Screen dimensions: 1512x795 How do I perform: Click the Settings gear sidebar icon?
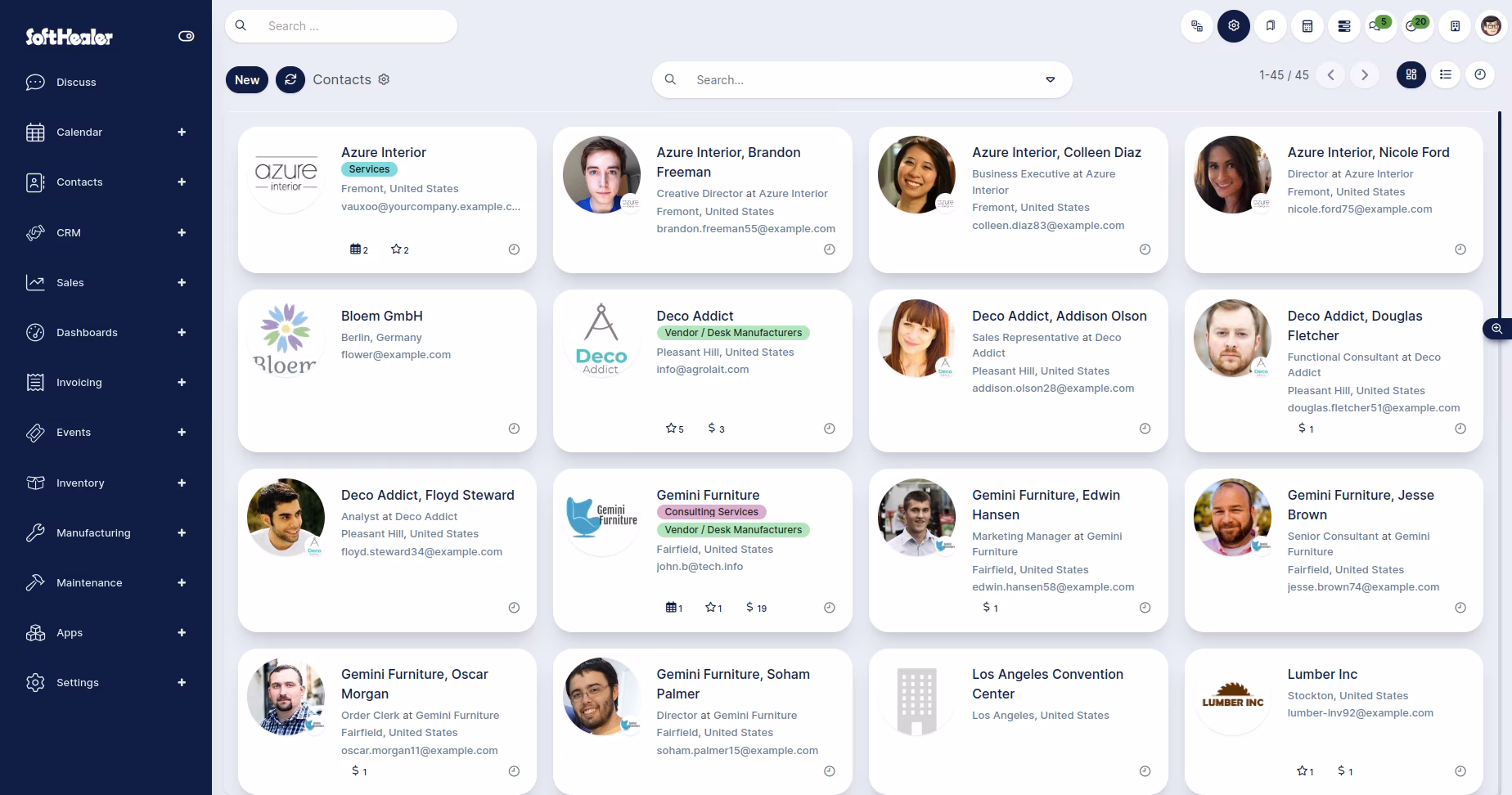(x=35, y=682)
